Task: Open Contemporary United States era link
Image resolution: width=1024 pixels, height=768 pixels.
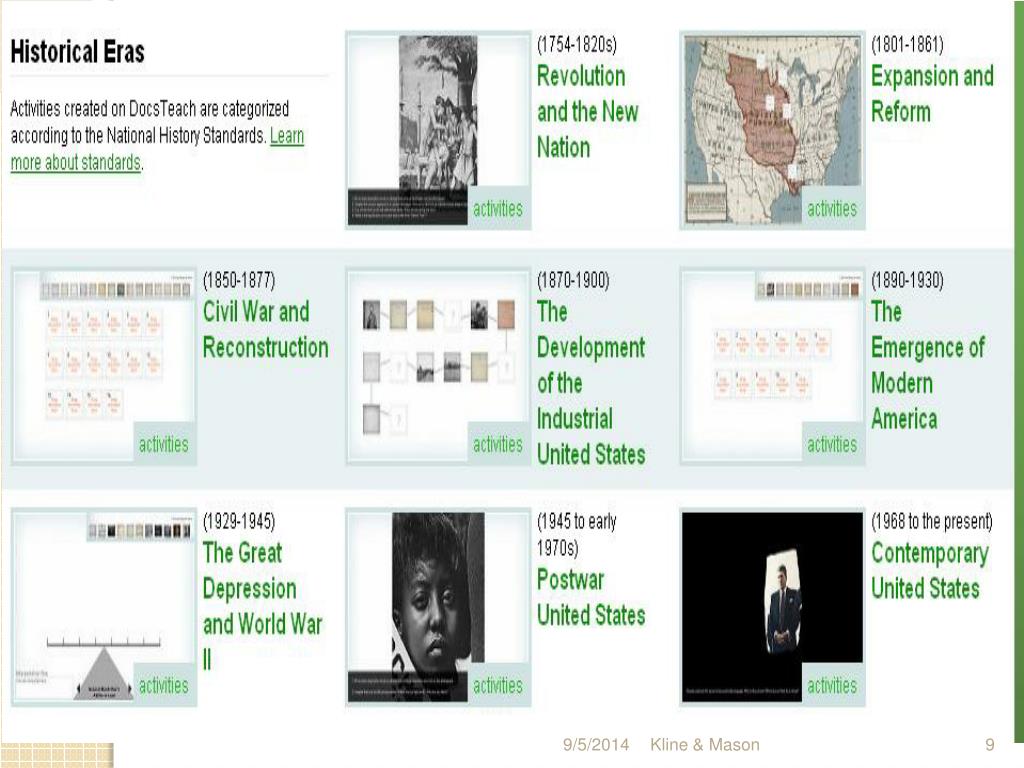Action: (930, 570)
